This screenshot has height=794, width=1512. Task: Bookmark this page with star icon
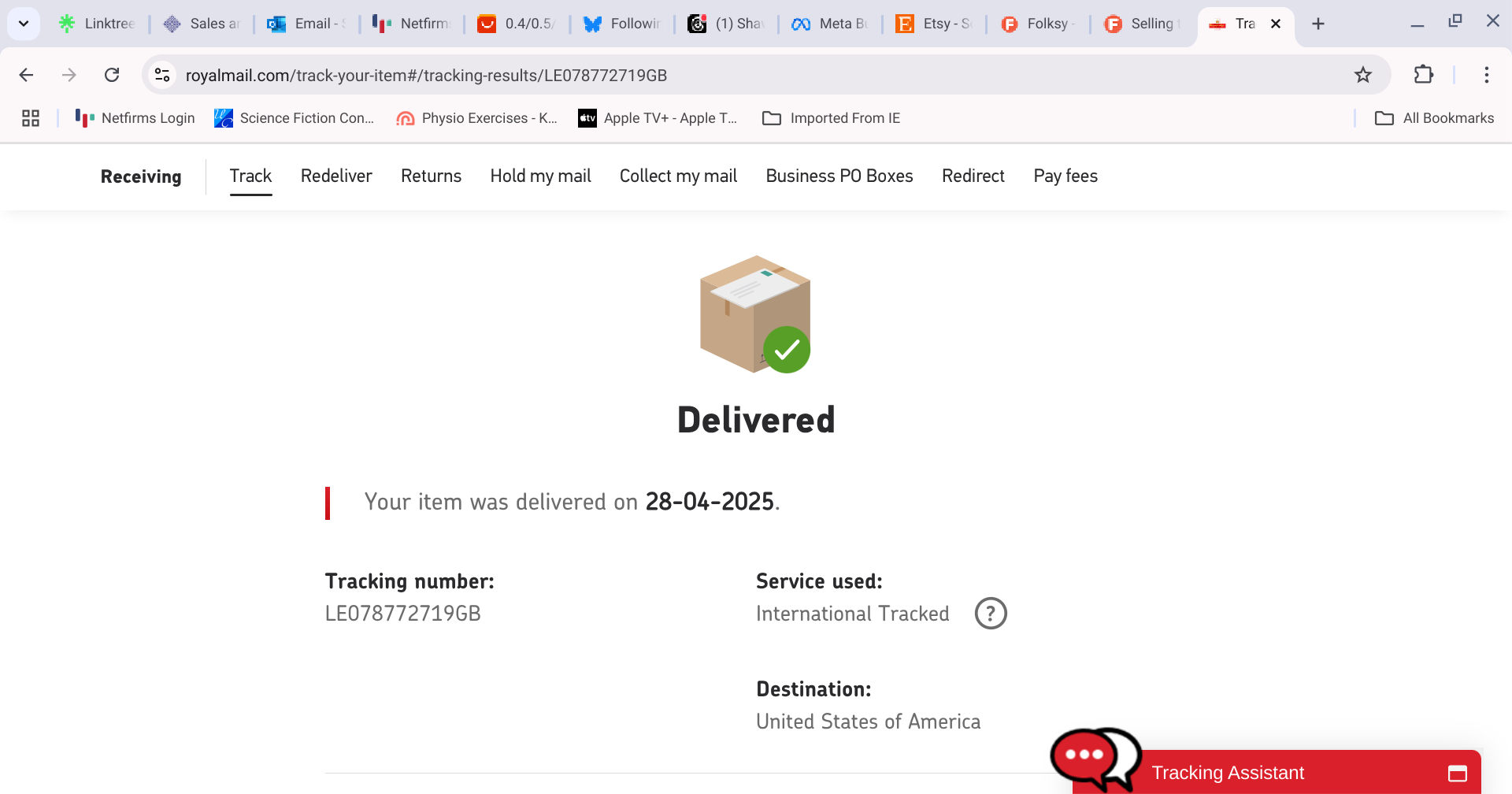point(1363,75)
